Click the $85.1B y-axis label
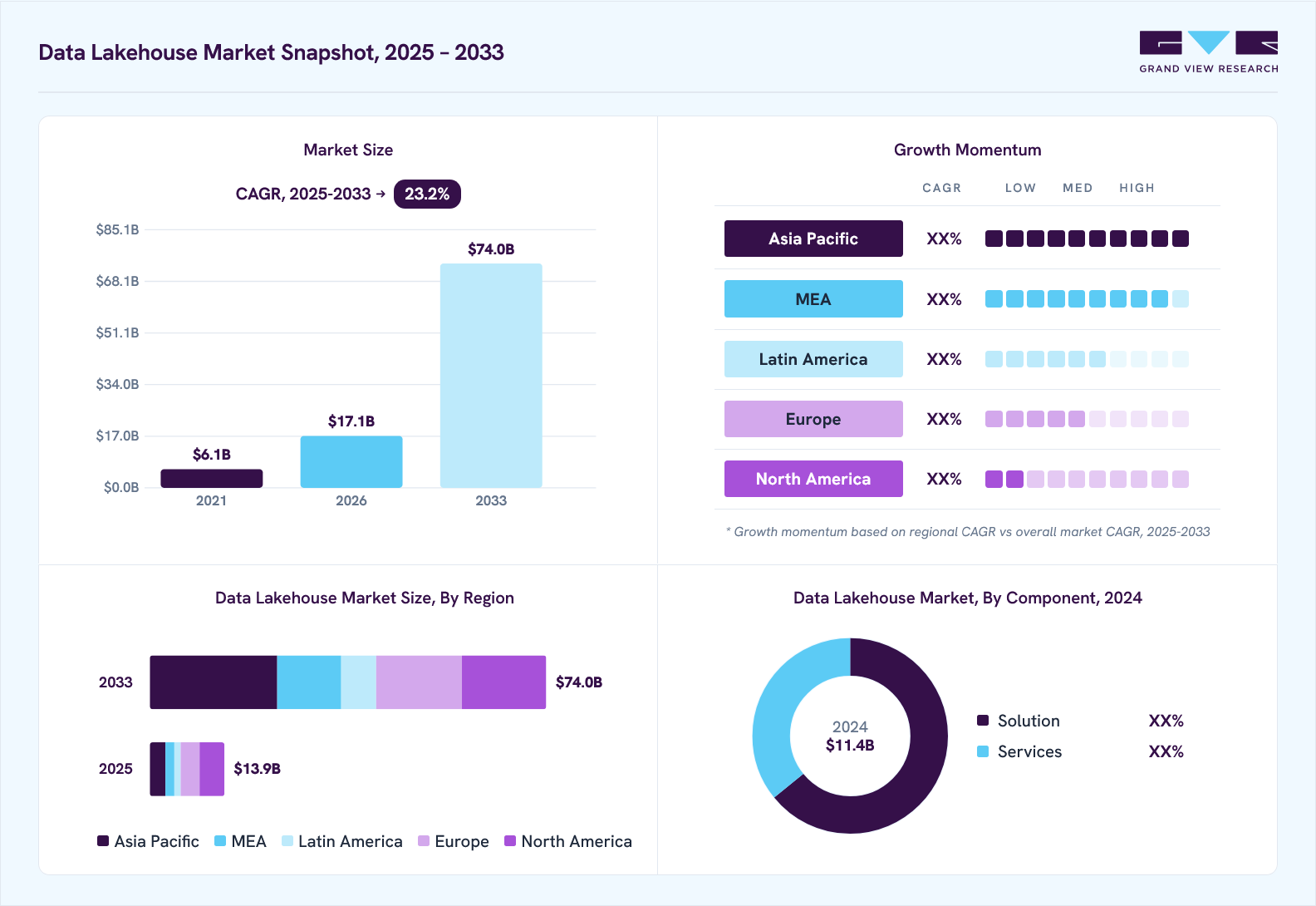 click(117, 229)
